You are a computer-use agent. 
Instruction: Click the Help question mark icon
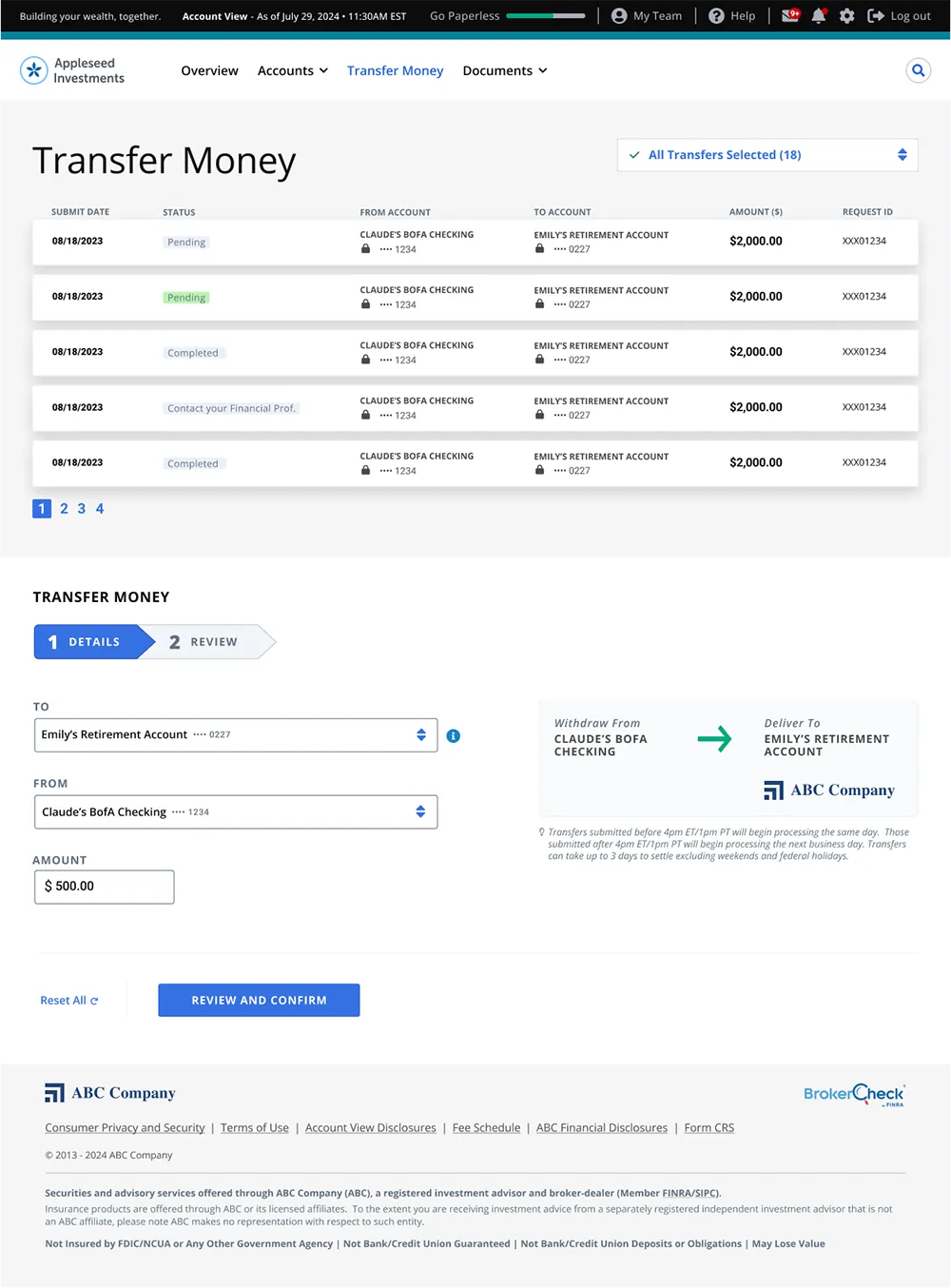[x=717, y=16]
